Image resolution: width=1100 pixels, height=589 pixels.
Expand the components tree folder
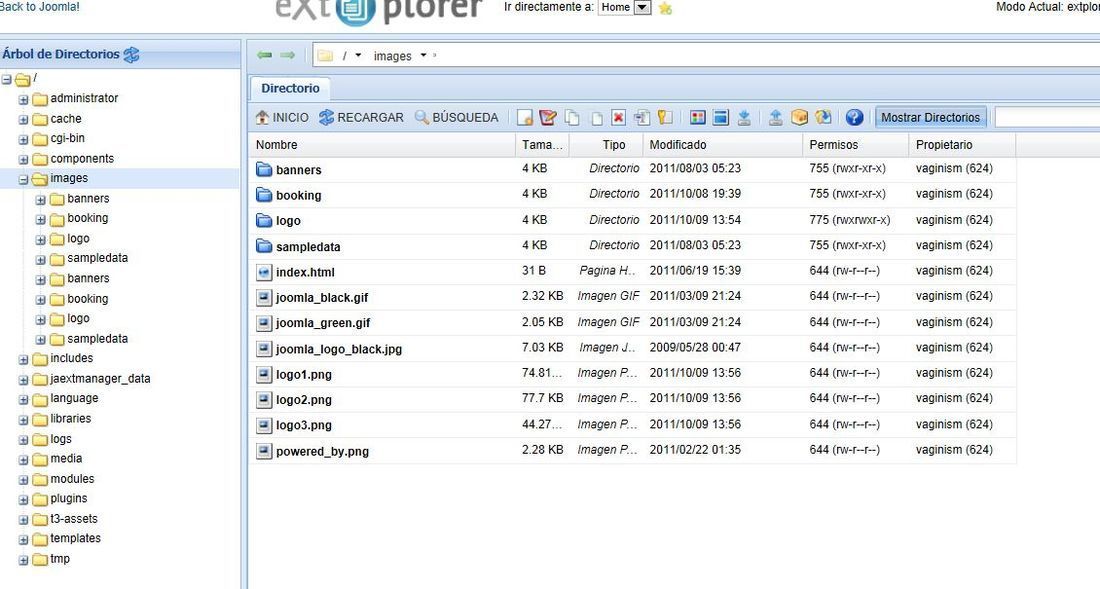pyautogui.click(x=23, y=160)
